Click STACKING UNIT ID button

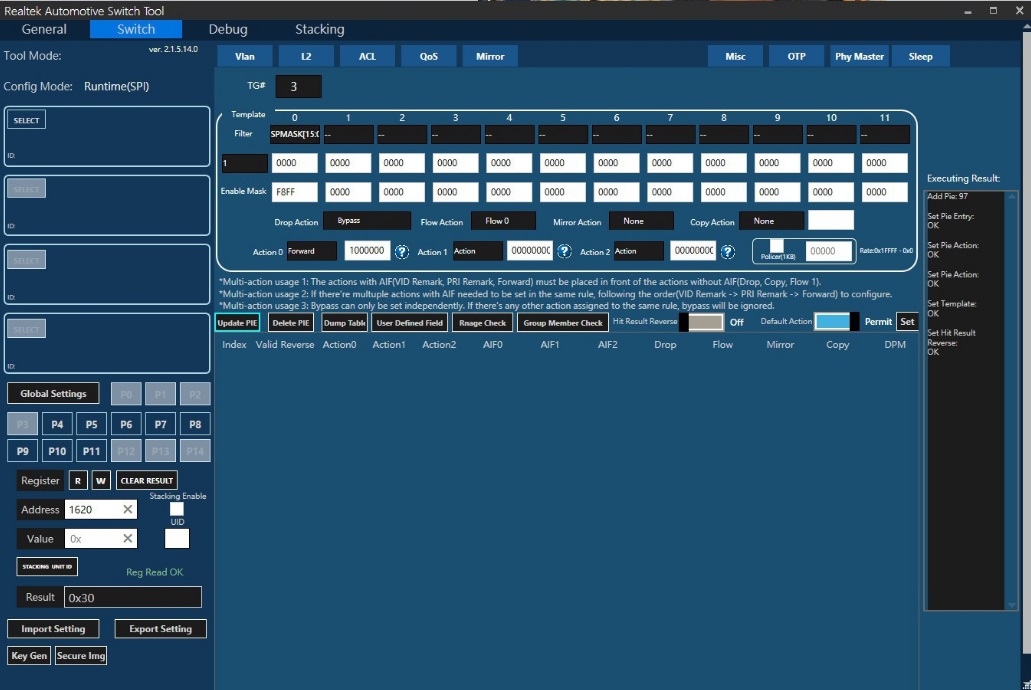tap(47, 566)
